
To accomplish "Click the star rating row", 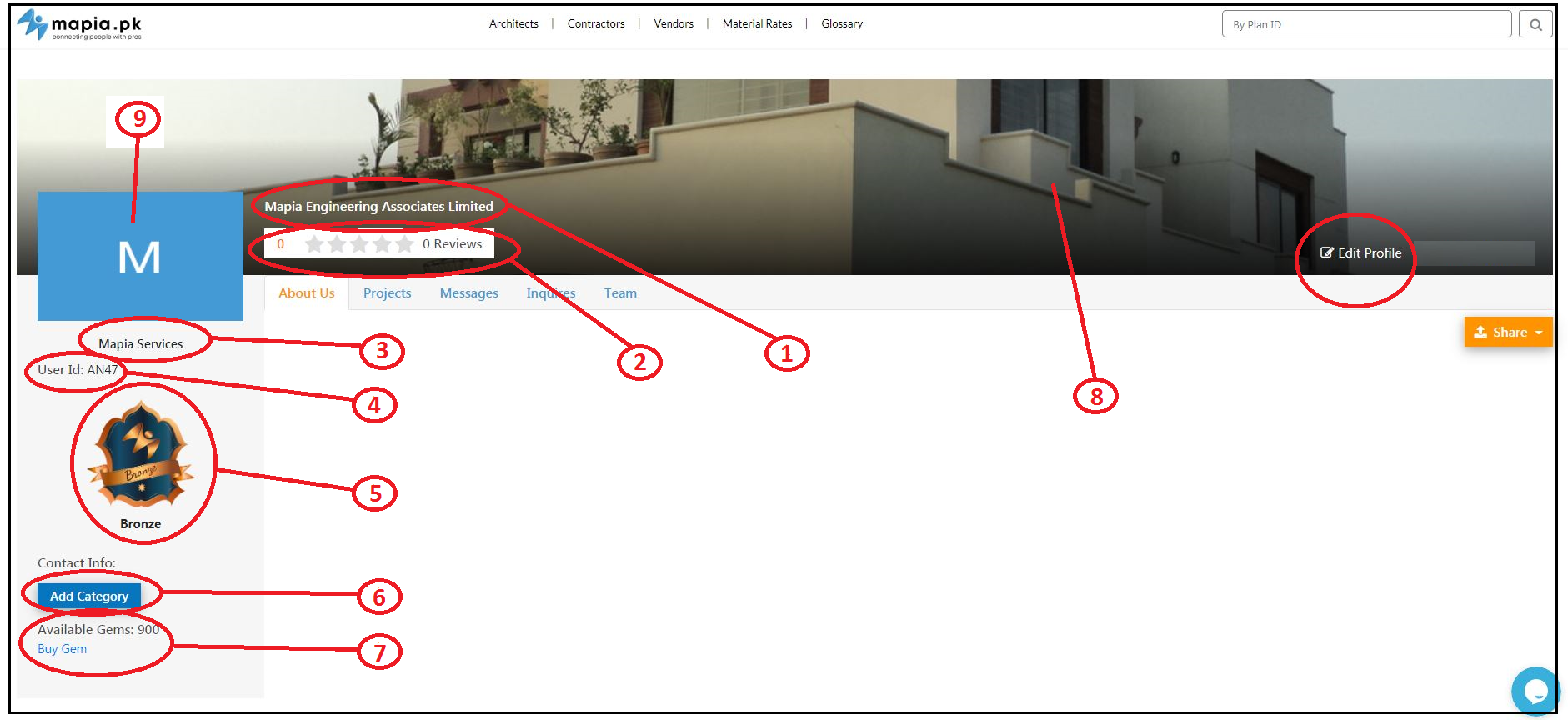I will pos(359,243).
